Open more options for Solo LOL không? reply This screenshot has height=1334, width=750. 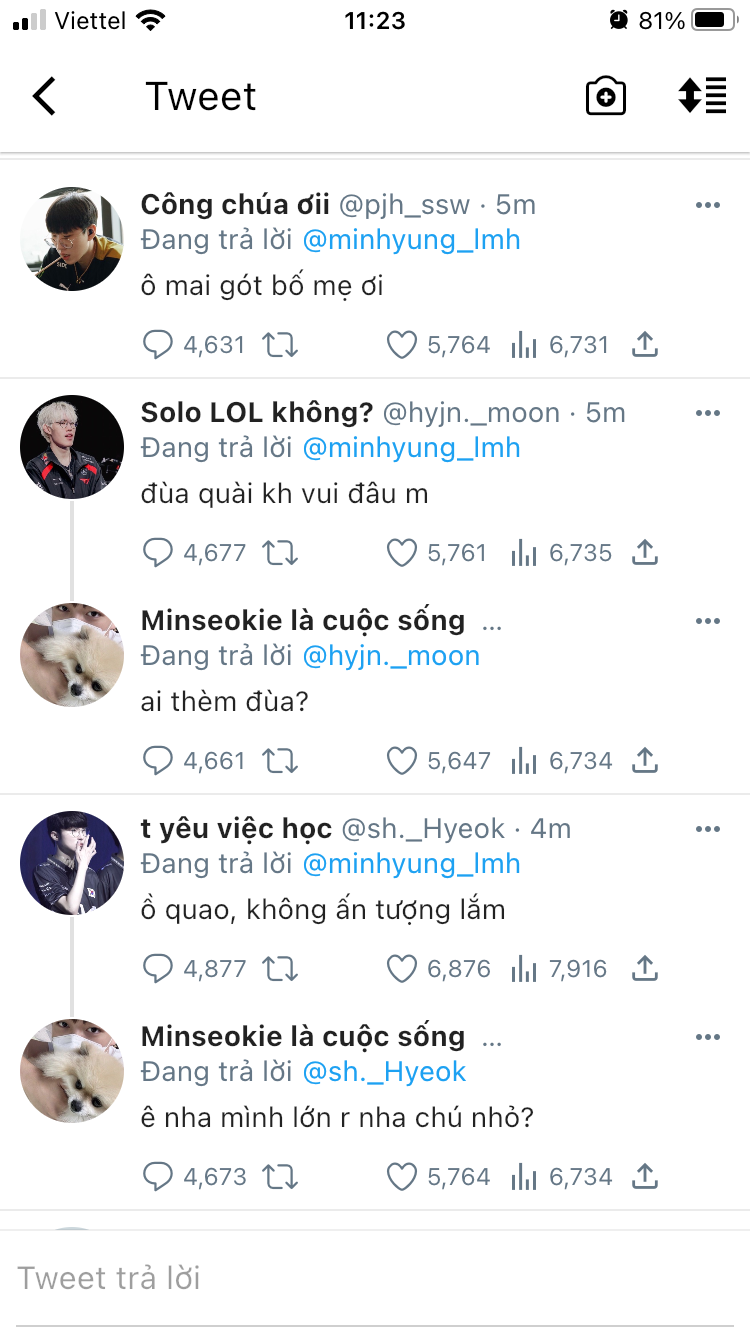708,413
